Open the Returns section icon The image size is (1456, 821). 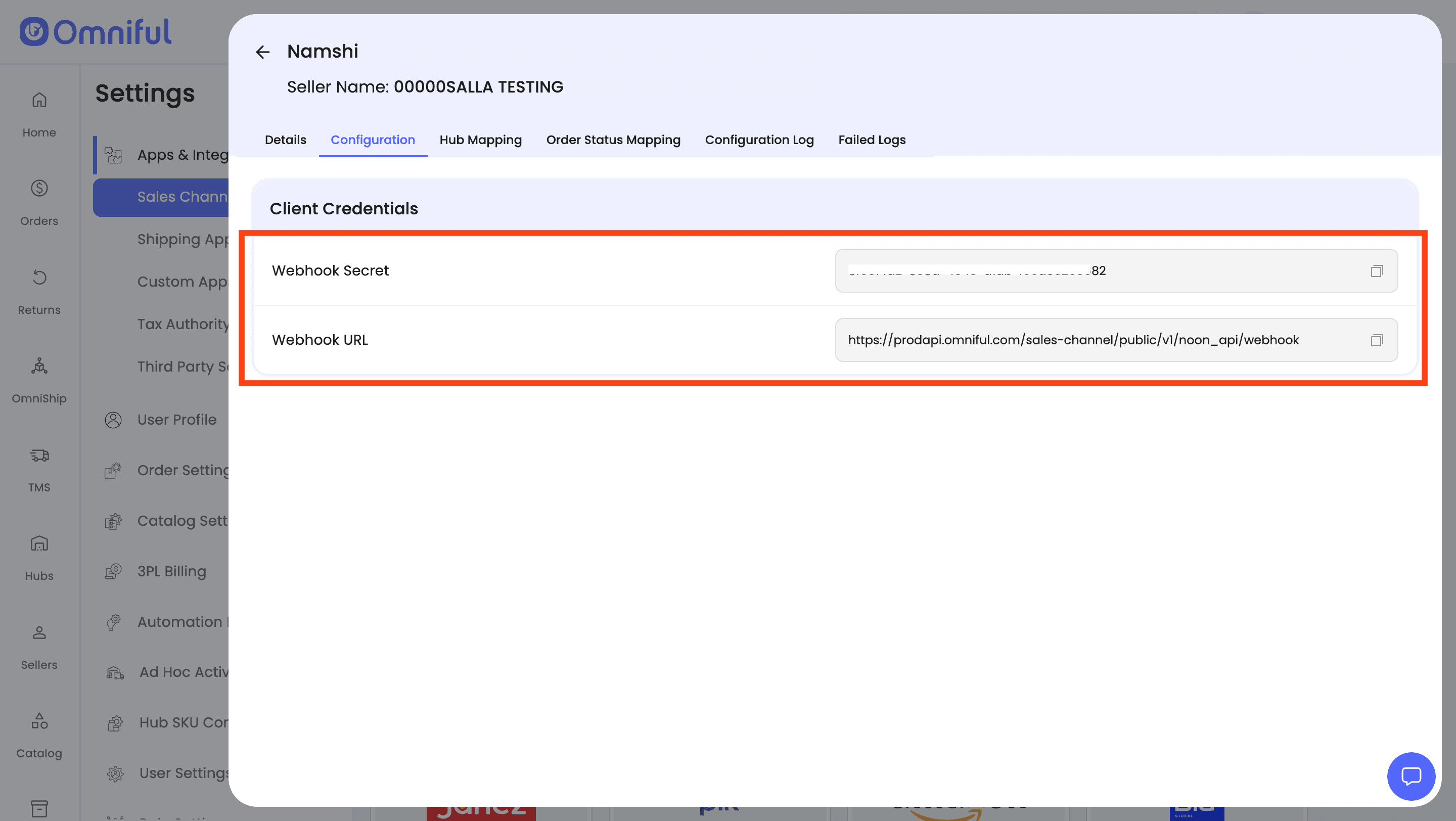39,278
